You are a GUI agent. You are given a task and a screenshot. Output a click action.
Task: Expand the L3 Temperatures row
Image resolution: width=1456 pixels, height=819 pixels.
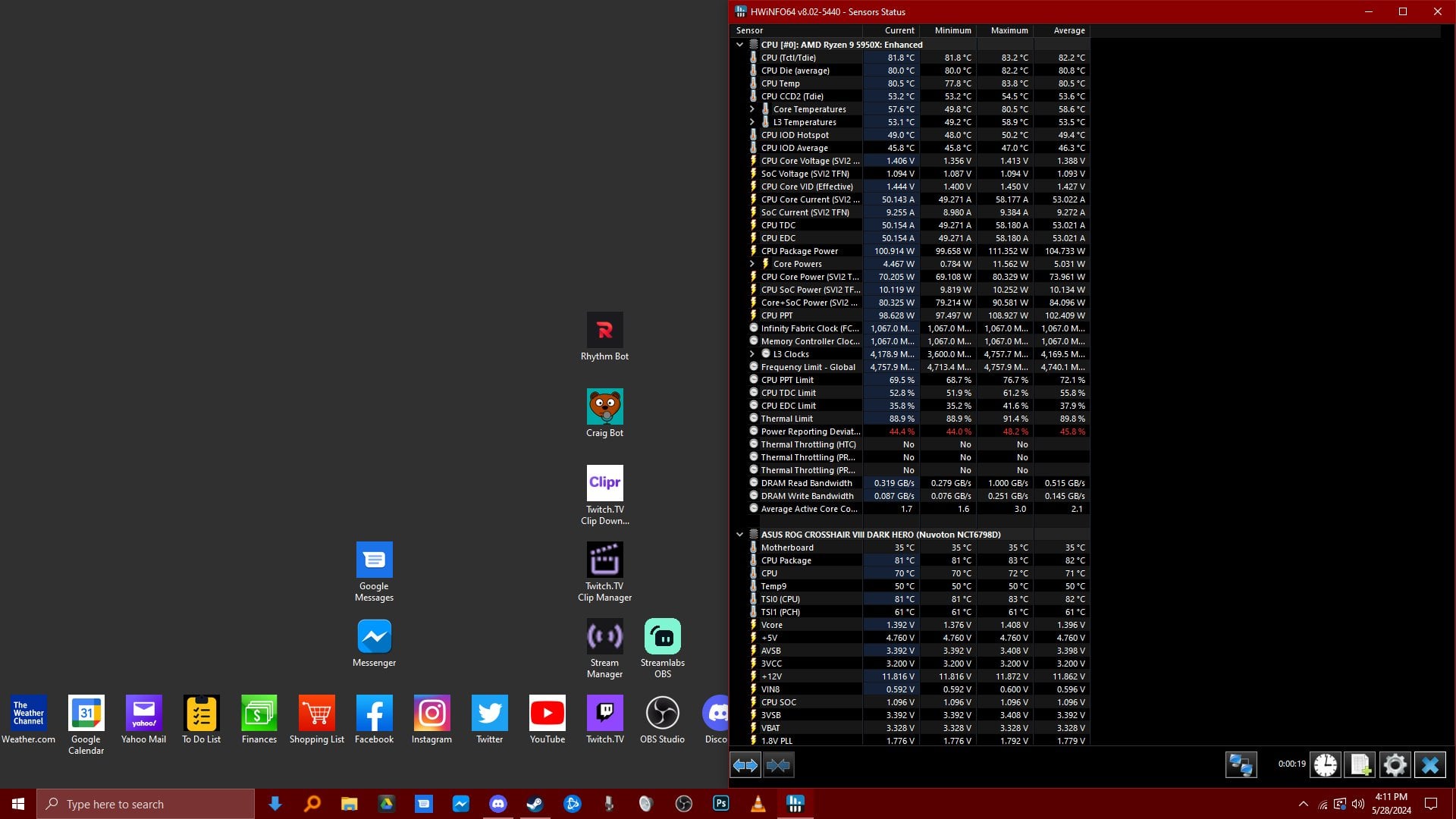pos(752,122)
